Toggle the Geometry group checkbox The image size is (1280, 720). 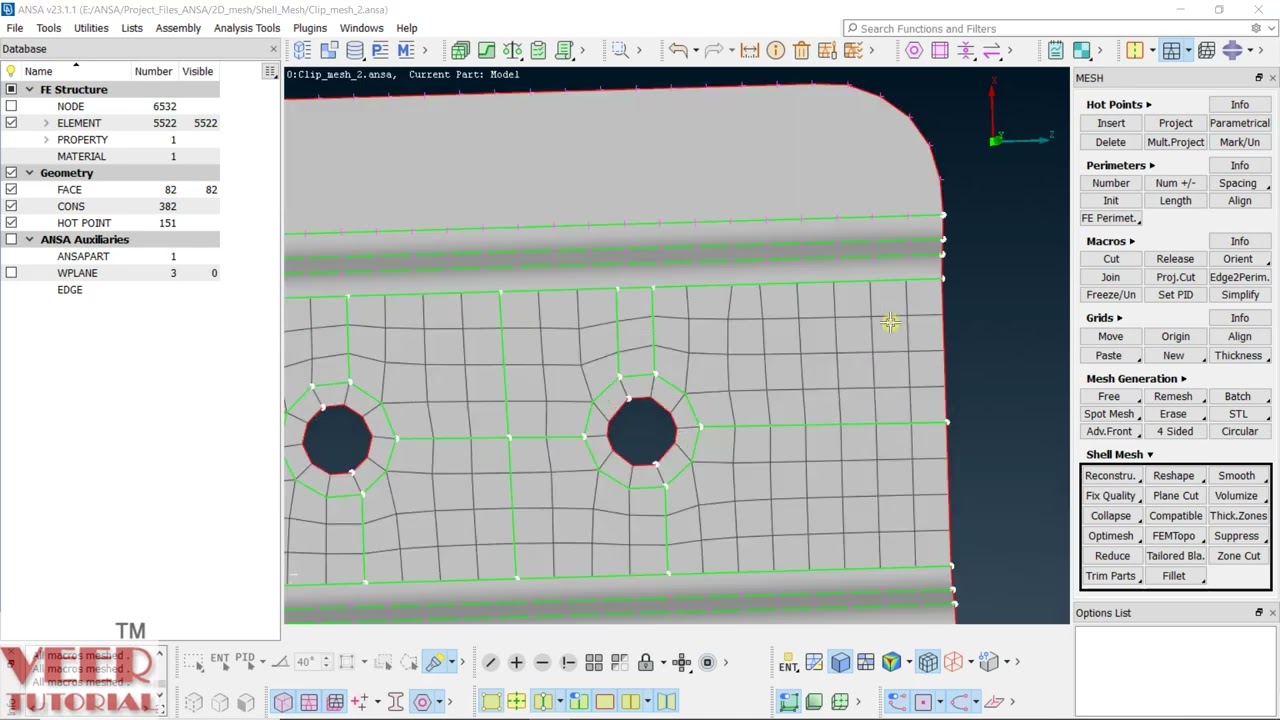(11, 173)
